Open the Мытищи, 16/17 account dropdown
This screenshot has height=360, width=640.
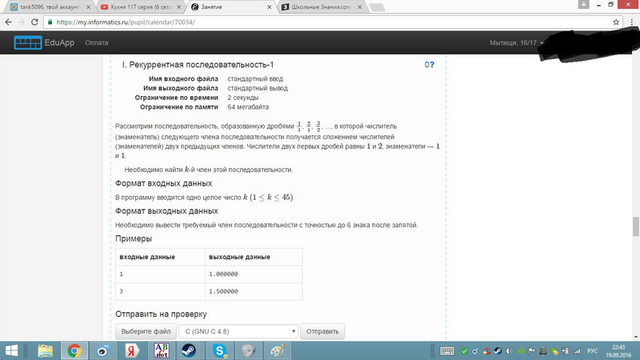click(516, 42)
